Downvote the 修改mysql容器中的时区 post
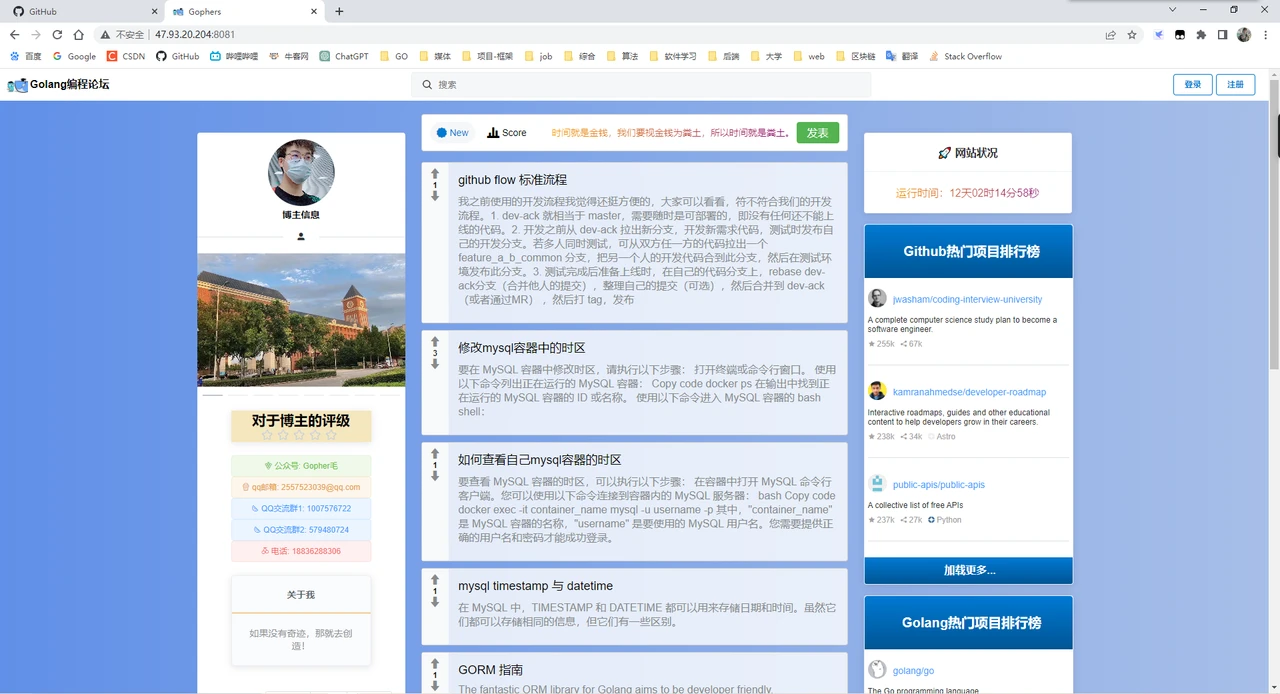The image size is (1280, 694). (x=435, y=364)
